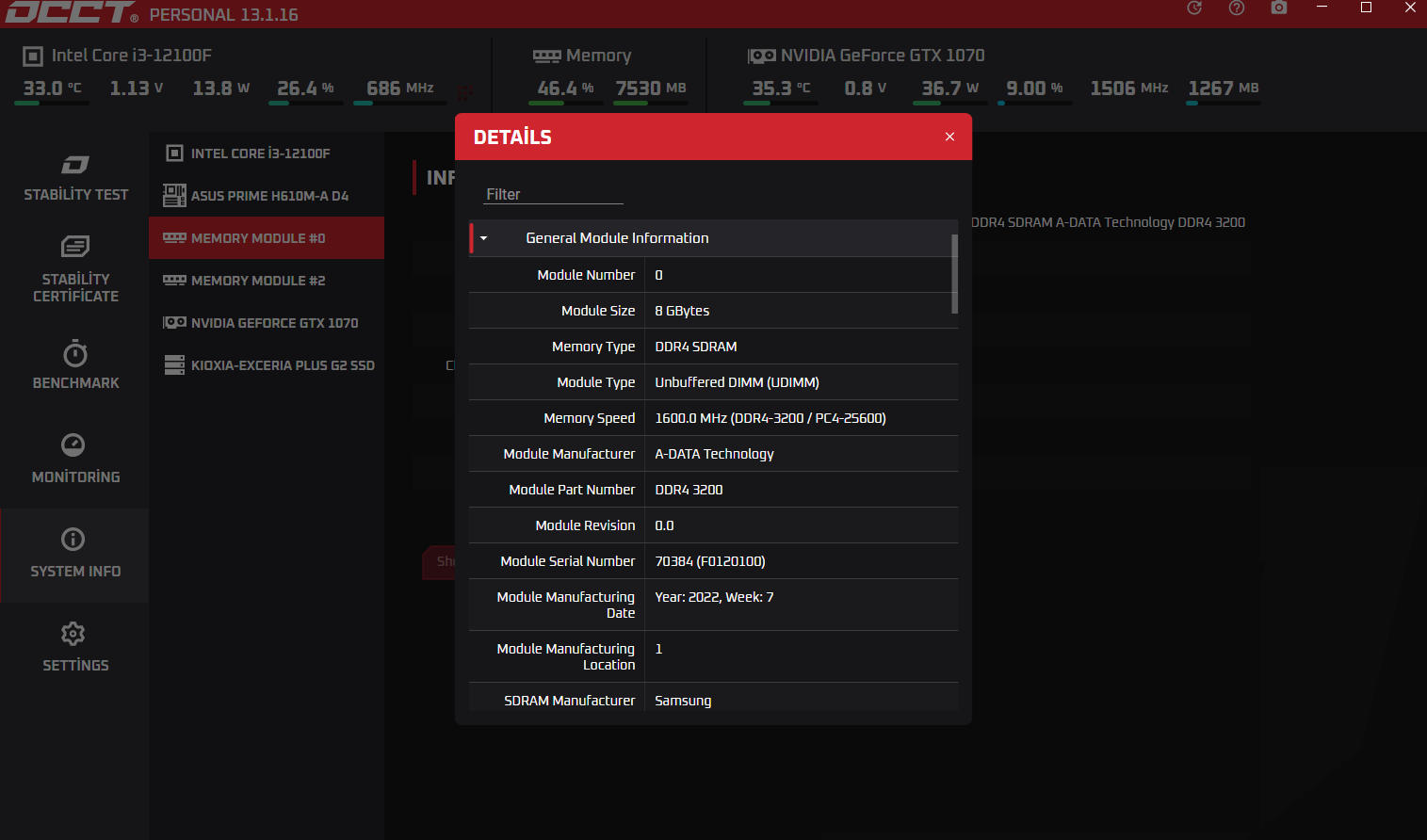
Task: Click the GPU memory 1267 MB reading
Action: point(1223,89)
